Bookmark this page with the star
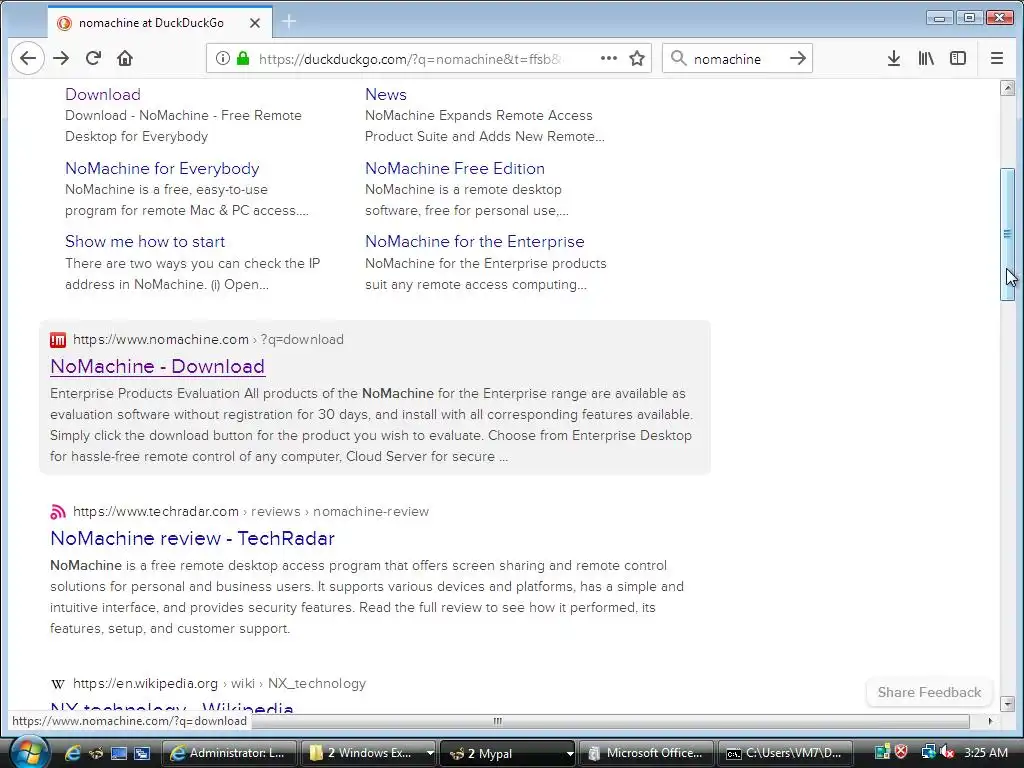 tap(637, 58)
